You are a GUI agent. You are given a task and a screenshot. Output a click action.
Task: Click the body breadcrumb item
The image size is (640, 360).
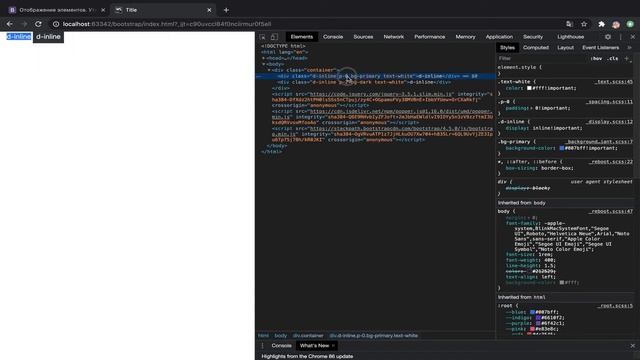click(x=280, y=336)
